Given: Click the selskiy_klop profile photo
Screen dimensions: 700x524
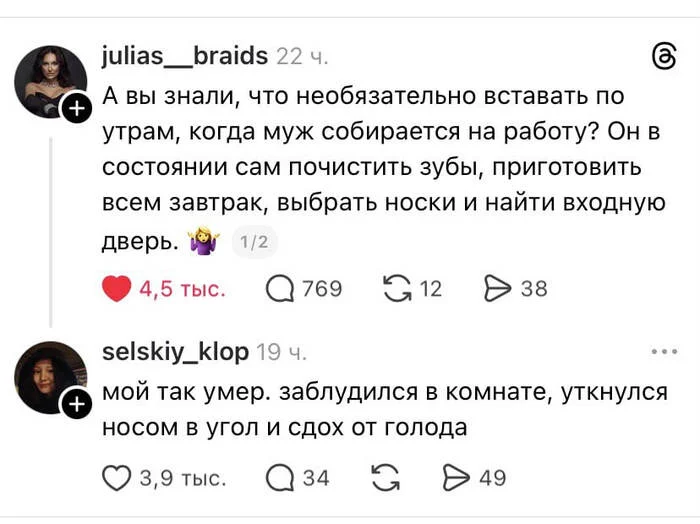Looking at the screenshot, I should click(x=49, y=377).
